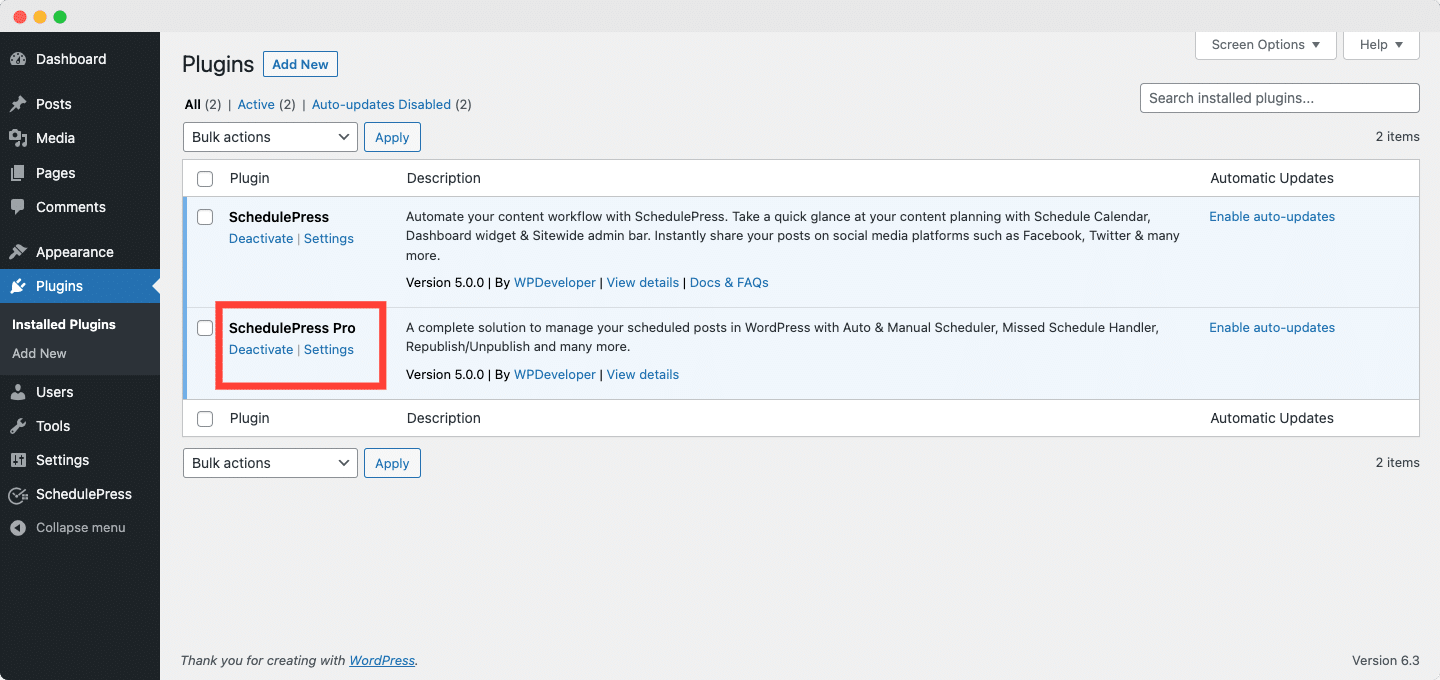
Task: Collapse the admin menu
Action: tap(81, 528)
